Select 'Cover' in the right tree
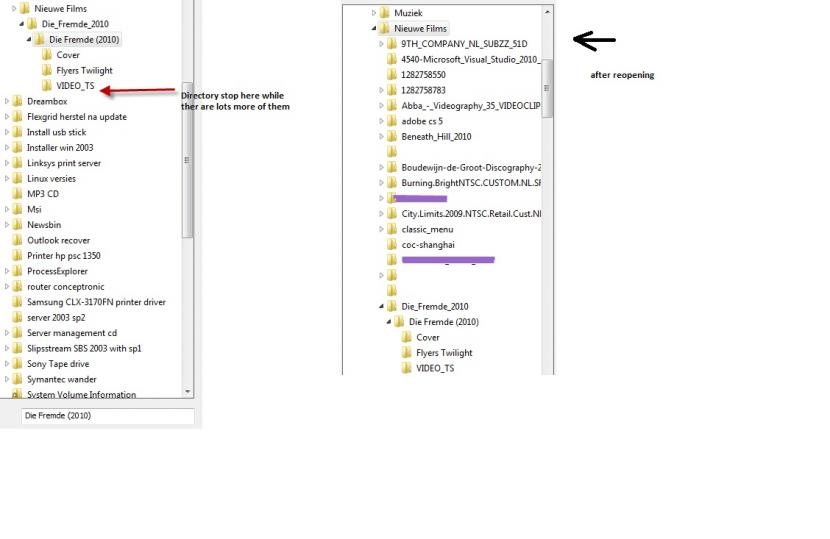Image resolution: width=830 pixels, height=539 pixels. point(428,337)
